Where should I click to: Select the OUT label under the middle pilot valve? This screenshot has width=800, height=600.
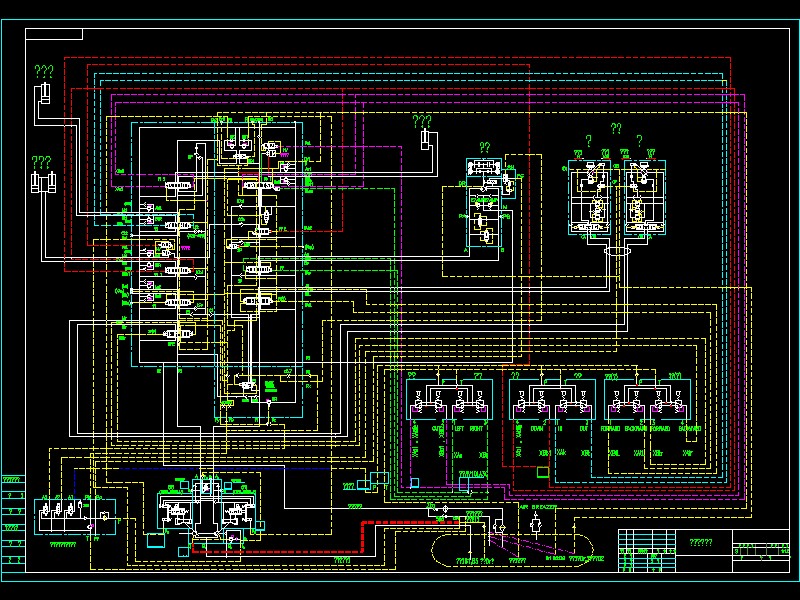point(584,429)
